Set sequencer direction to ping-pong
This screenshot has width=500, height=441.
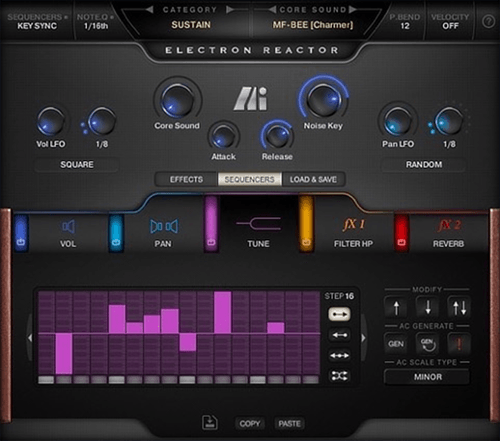click(339, 355)
